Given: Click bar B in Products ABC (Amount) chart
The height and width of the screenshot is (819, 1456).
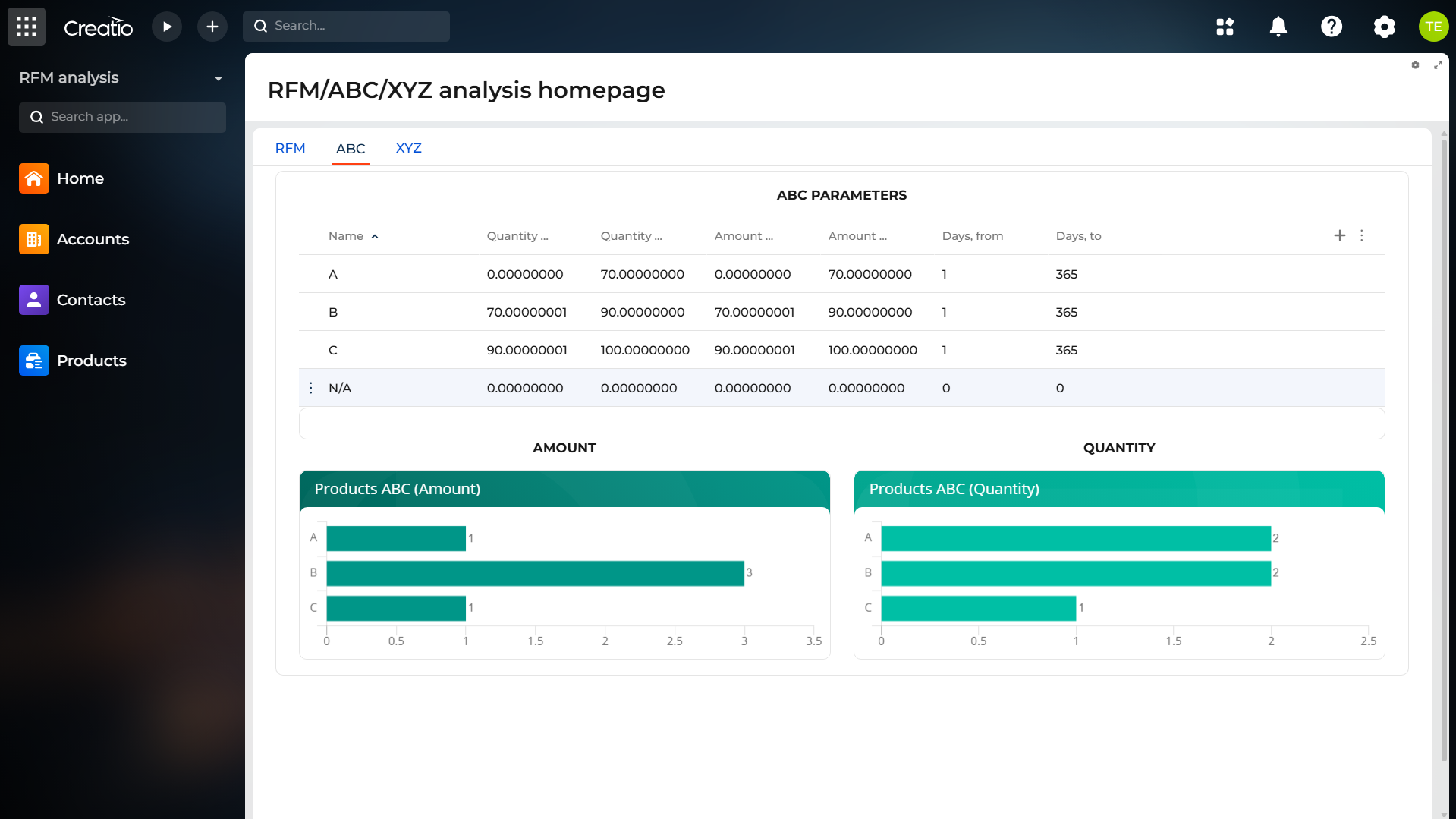Looking at the screenshot, I should (535, 573).
